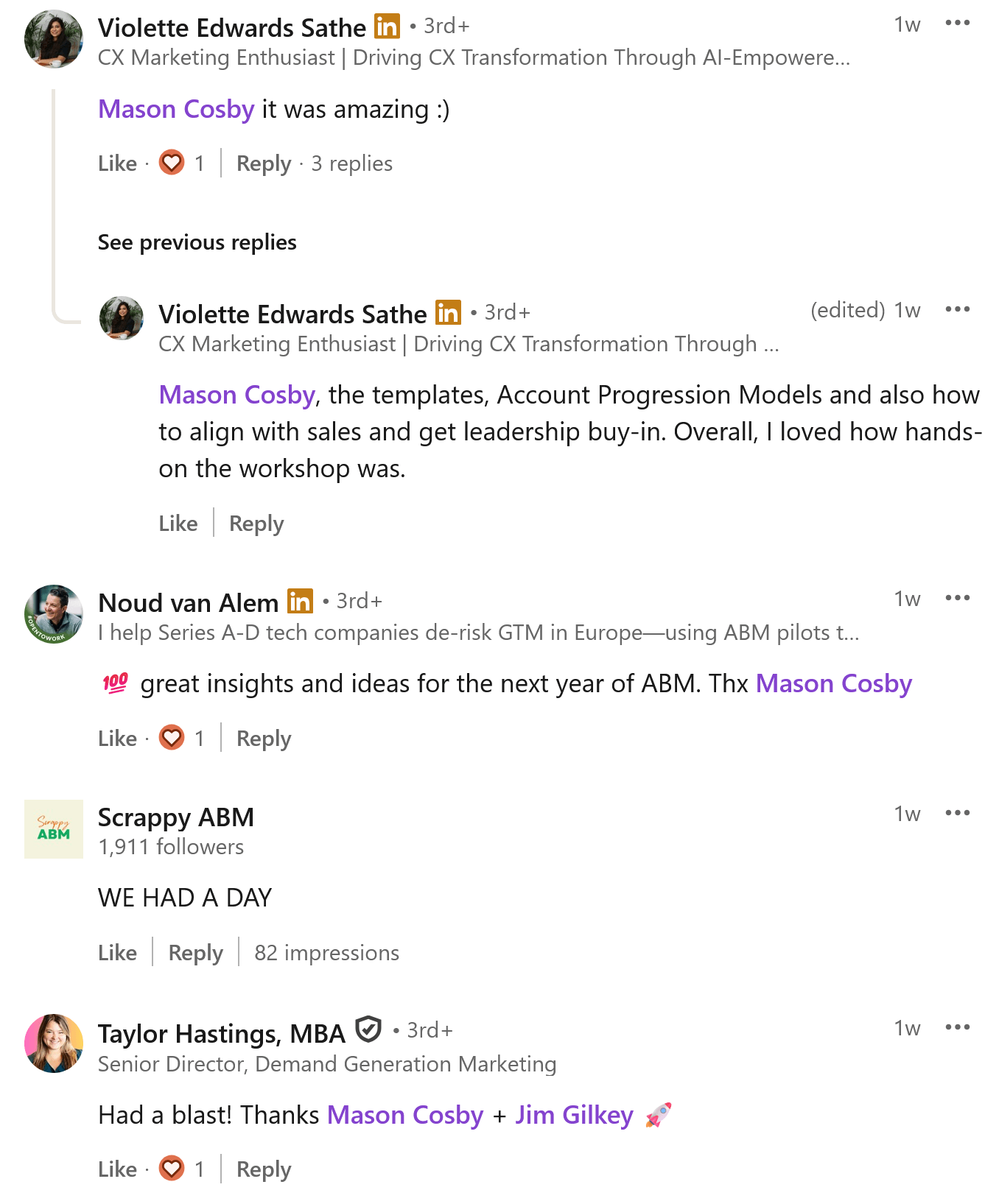985x1204 pixels.
Task: Open more options on Taylor Hastings comment
Action: 957,1027
